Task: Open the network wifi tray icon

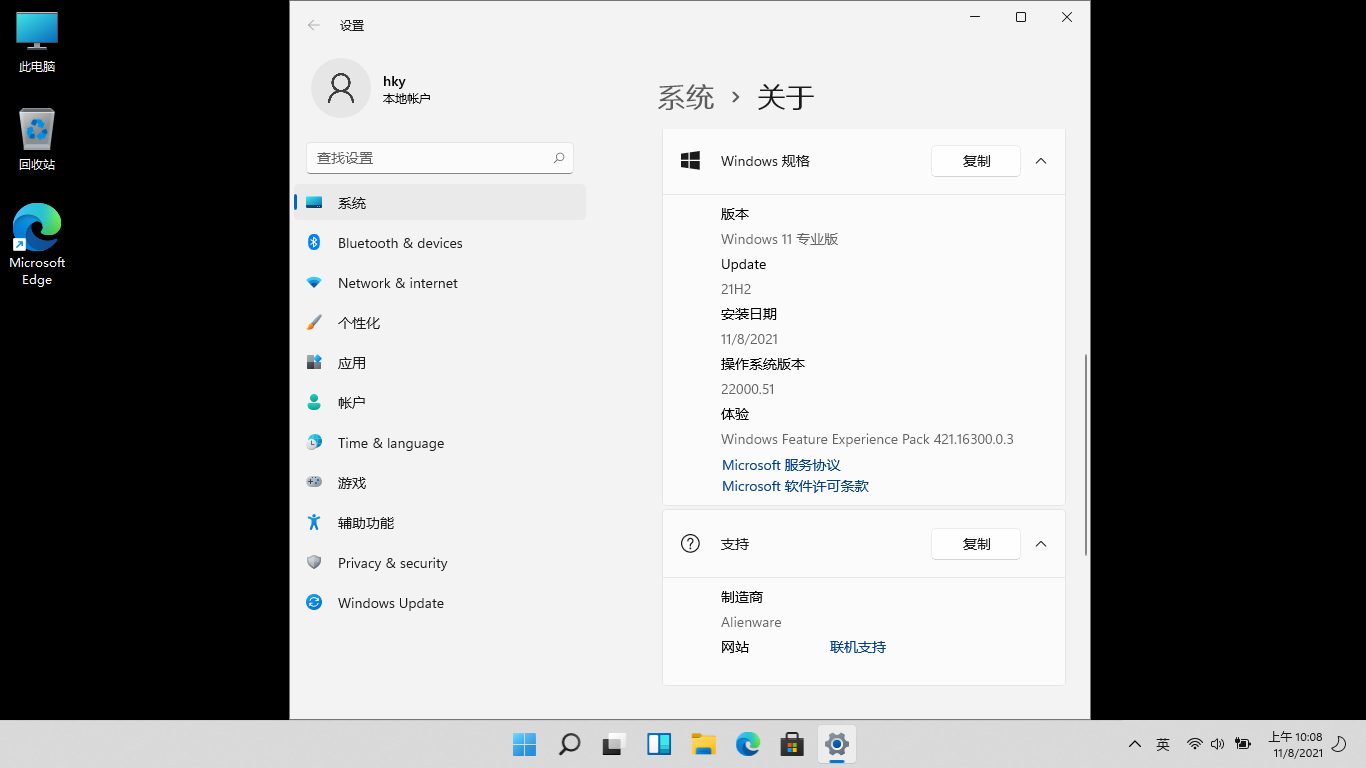Action: click(1194, 744)
